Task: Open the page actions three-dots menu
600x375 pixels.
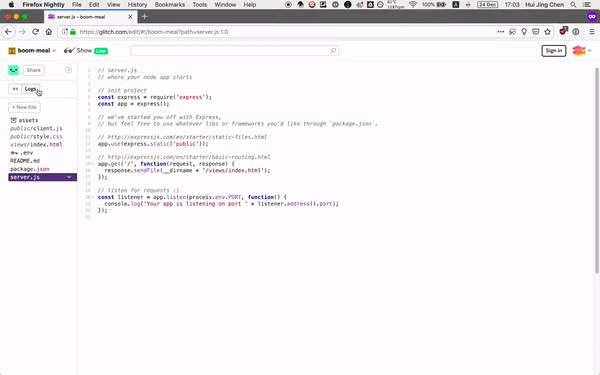Action: tap(501, 32)
